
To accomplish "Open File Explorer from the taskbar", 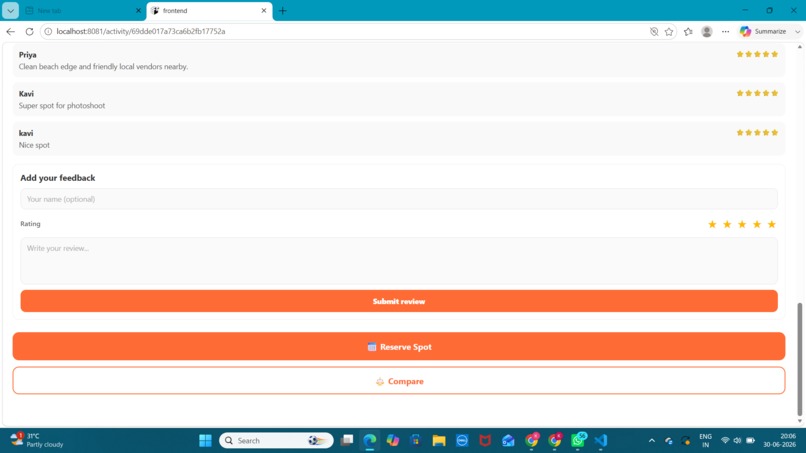I will click(438, 441).
